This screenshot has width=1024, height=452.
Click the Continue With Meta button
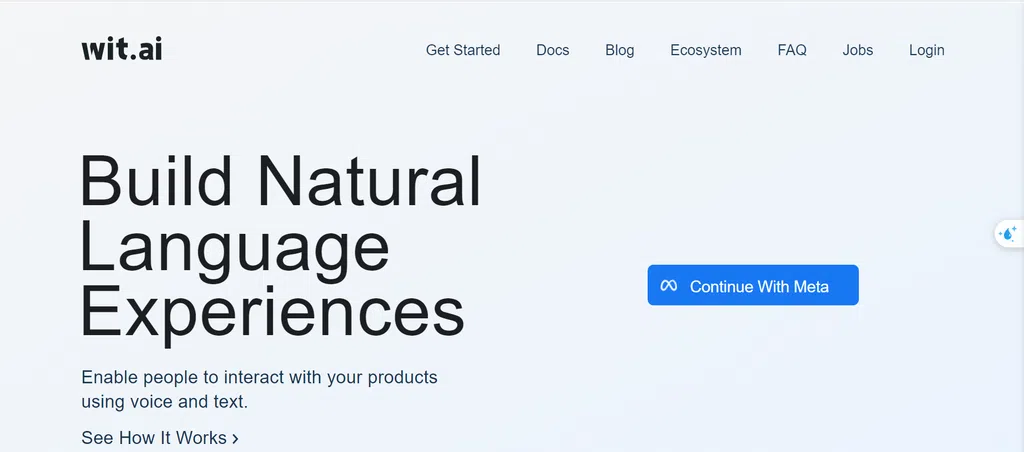tap(753, 285)
